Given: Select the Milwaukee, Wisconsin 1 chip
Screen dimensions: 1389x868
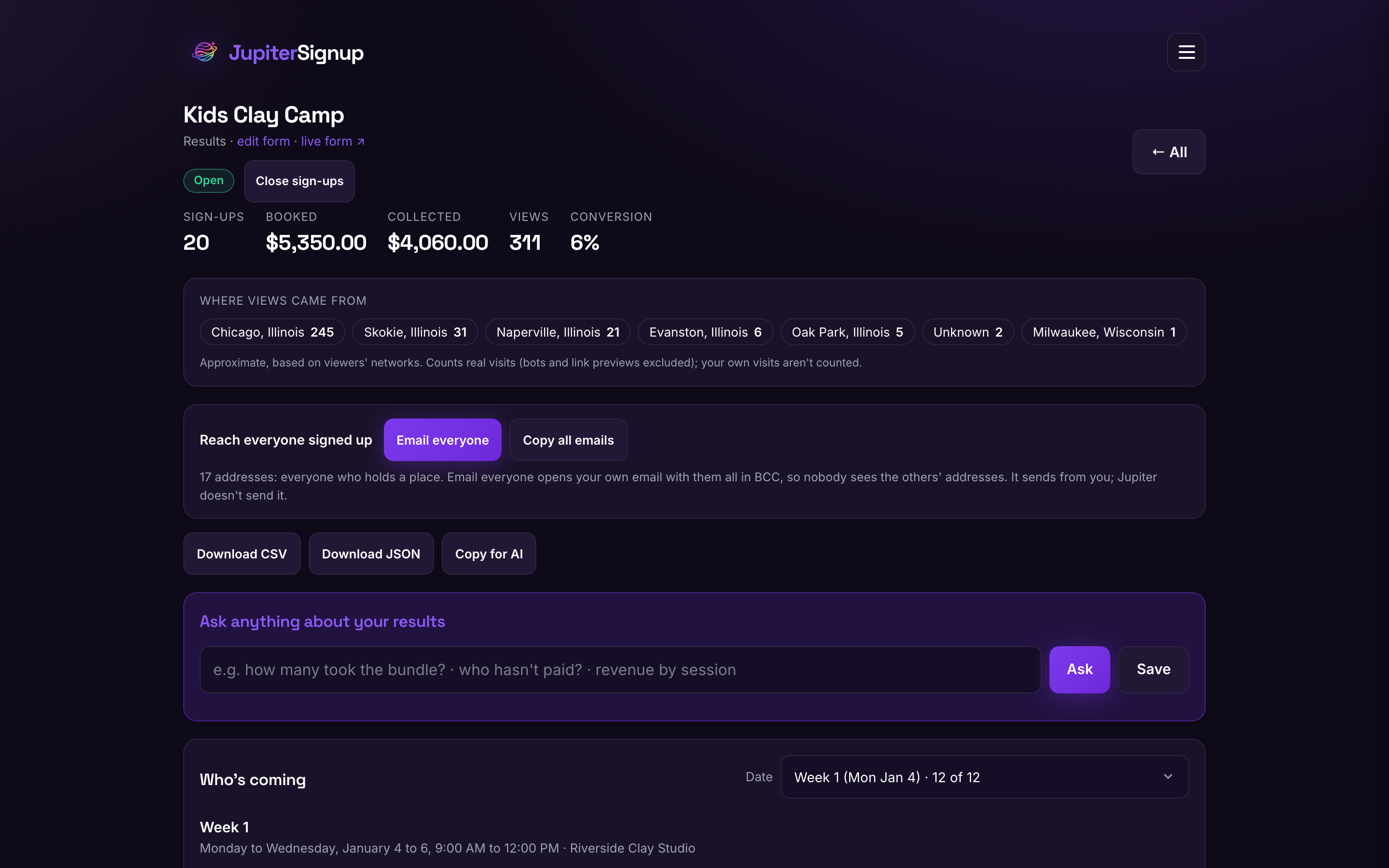Looking at the screenshot, I should (x=1104, y=332).
